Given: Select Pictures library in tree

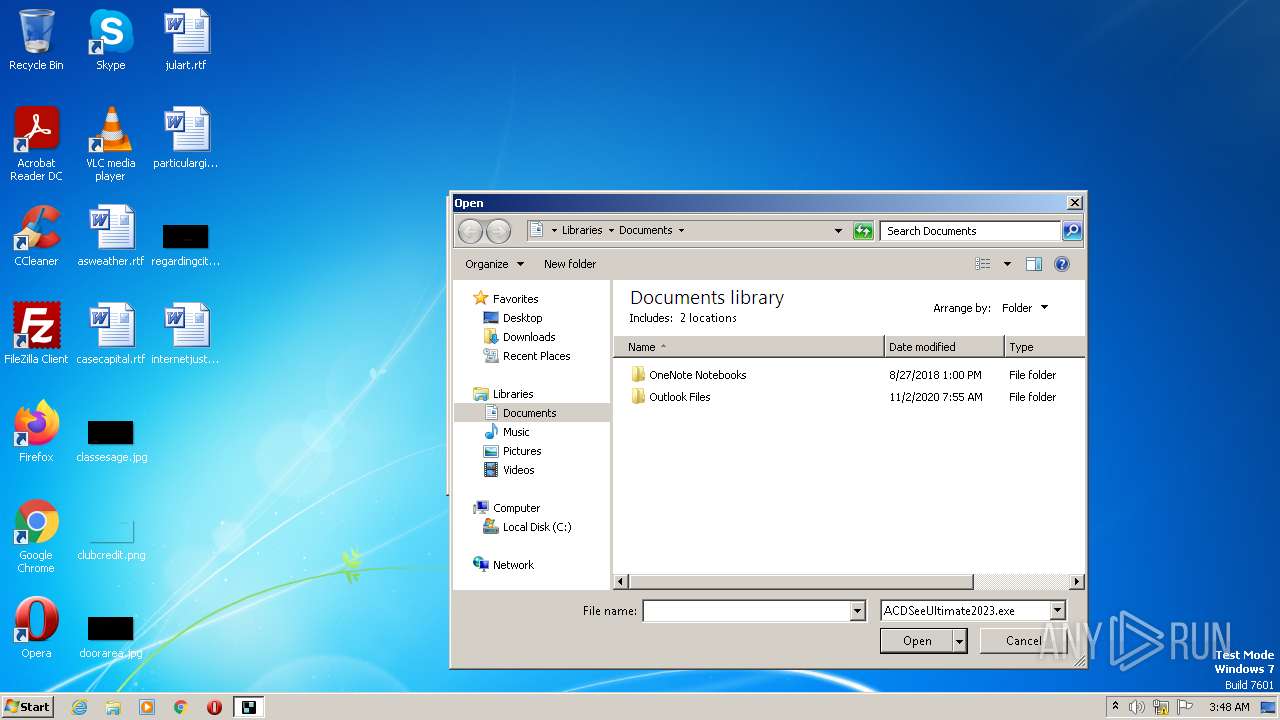Looking at the screenshot, I should point(512,451).
